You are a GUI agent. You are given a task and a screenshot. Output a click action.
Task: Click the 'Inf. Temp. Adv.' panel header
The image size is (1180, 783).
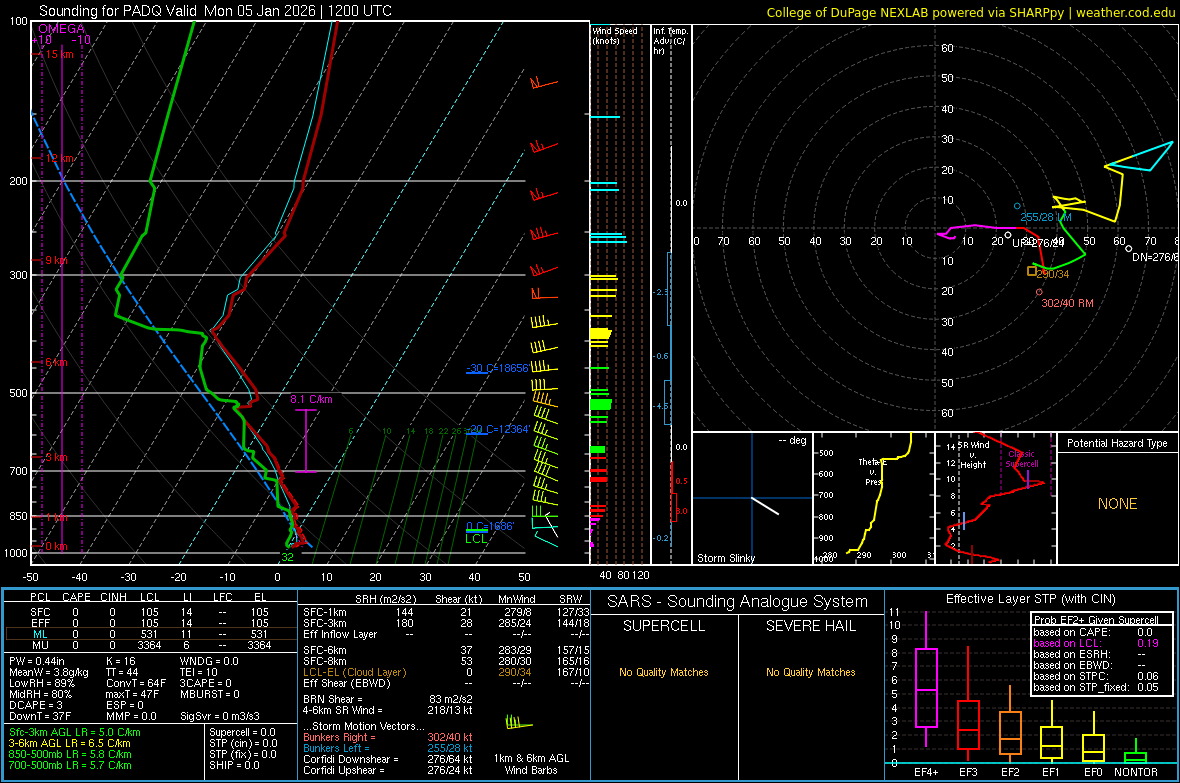670,41
